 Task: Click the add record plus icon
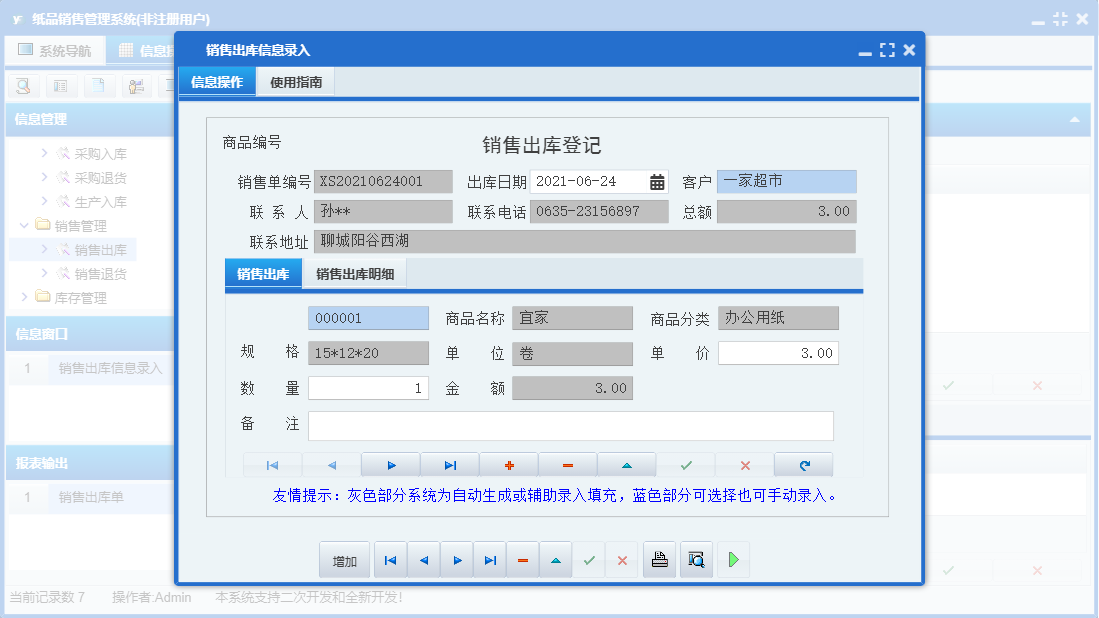tap(510, 464)
